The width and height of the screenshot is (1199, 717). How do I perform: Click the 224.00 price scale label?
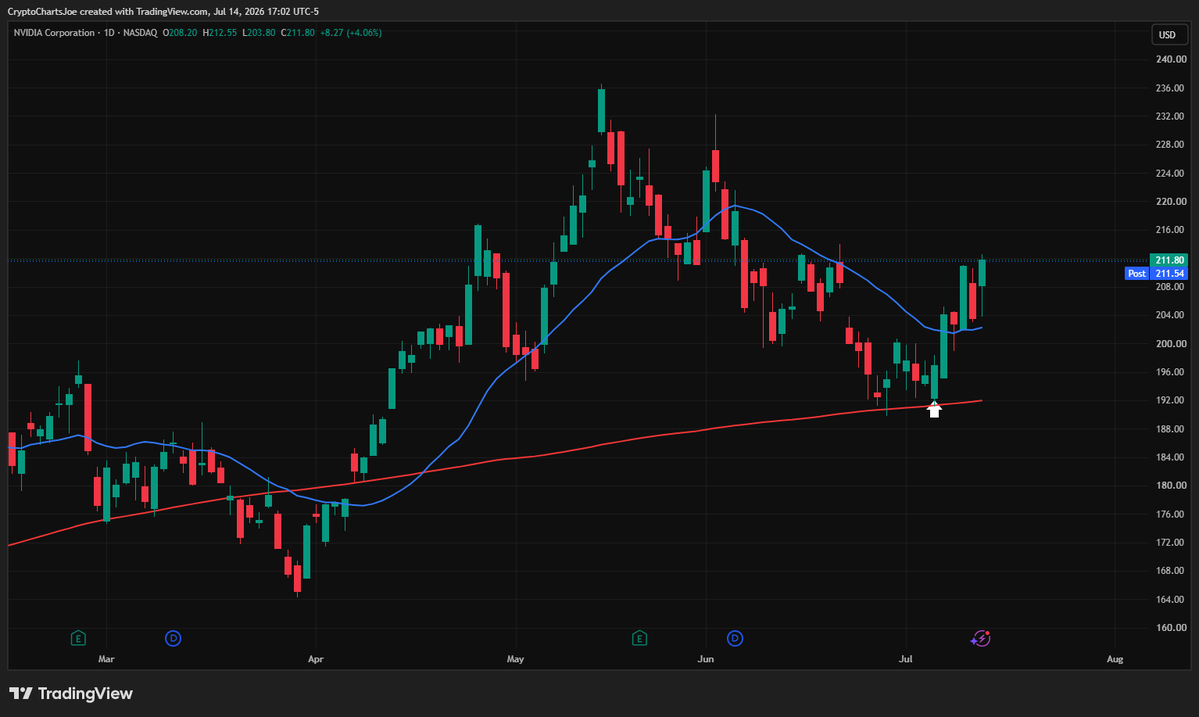(x=1170, y=174)
